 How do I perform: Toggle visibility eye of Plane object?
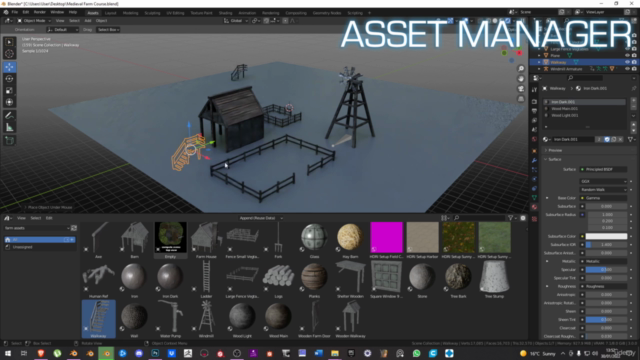click(627, 55)
